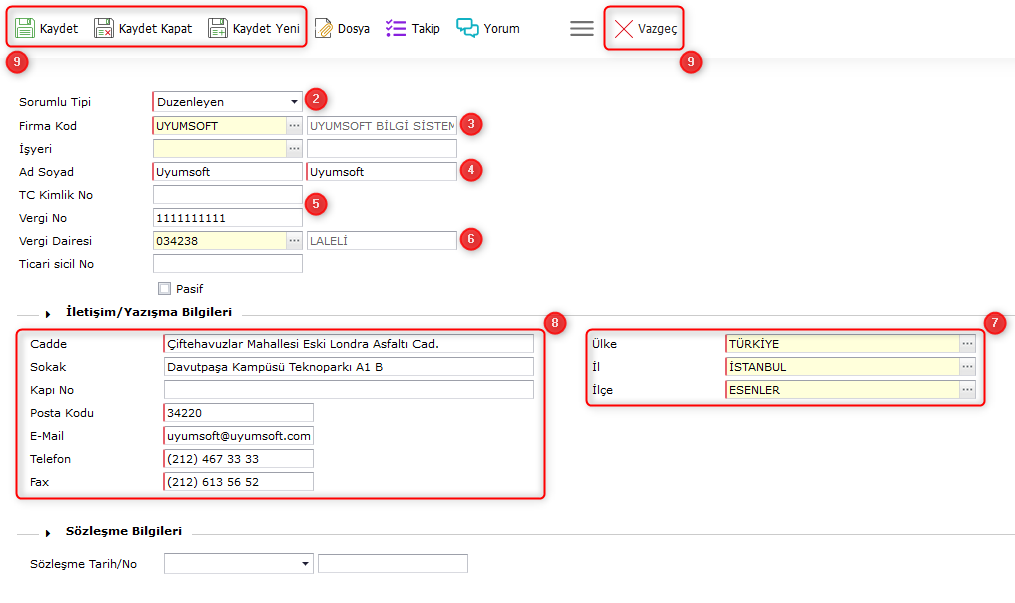This screenshot has height=603, width=1015.
Task: Open the Sorumlu Tipi dropdown
Action: tap(294, 102)
